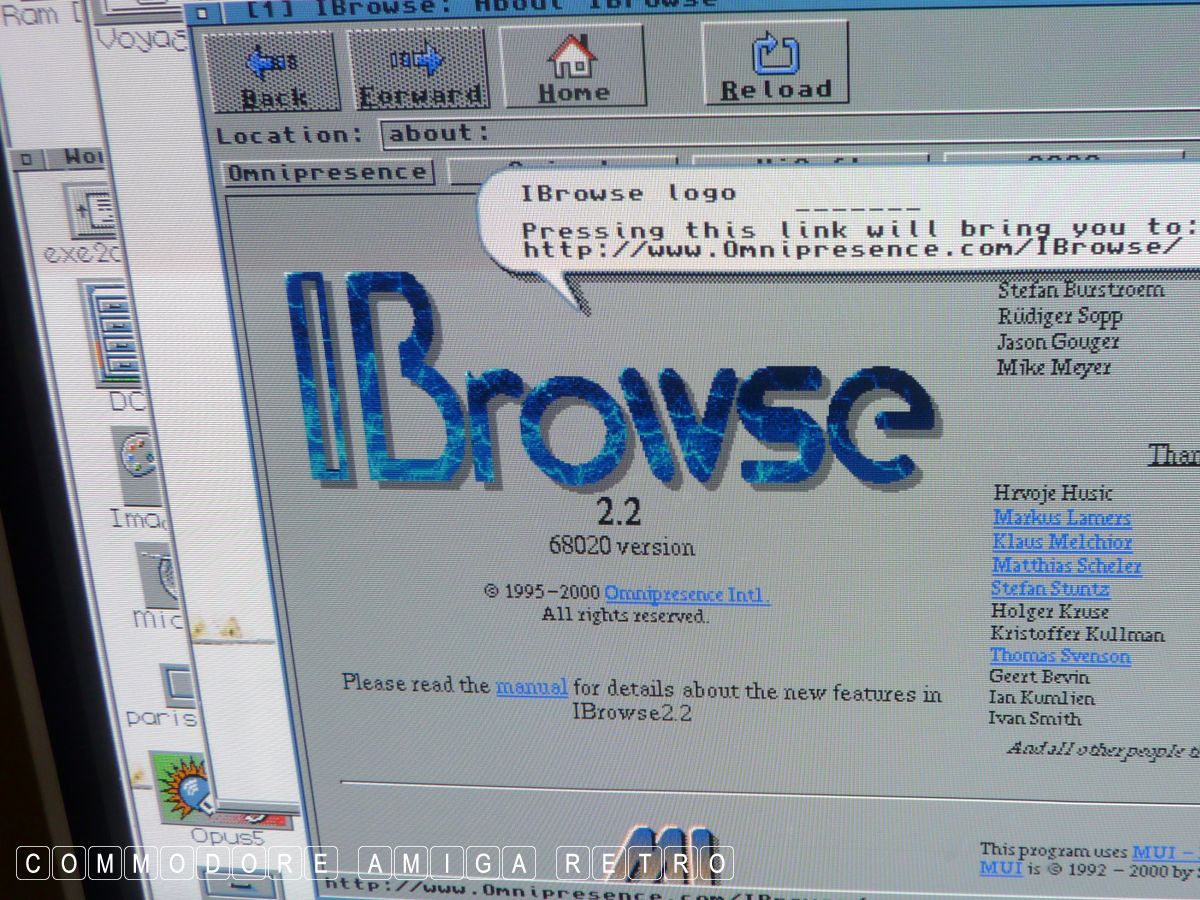
Task: Open the Omnipresence bookmark button
Action: click(326, 173)
